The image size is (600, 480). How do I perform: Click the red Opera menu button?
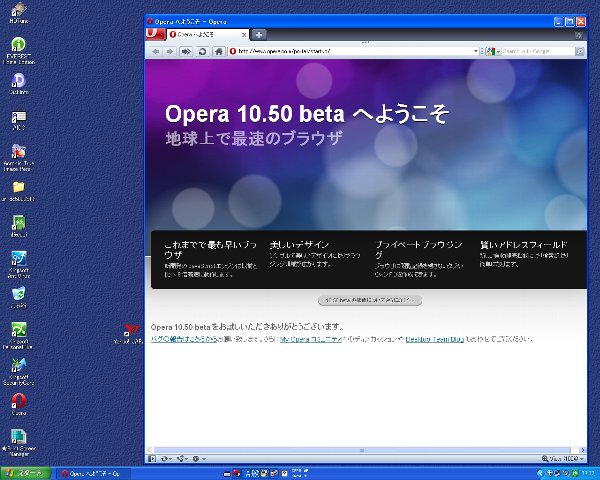coord(153,34)
